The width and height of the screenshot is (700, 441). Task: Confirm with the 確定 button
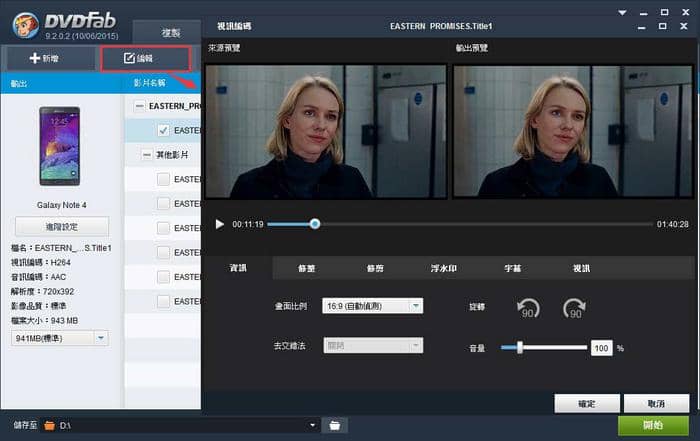pyautogui.click(x=587, y=404)
